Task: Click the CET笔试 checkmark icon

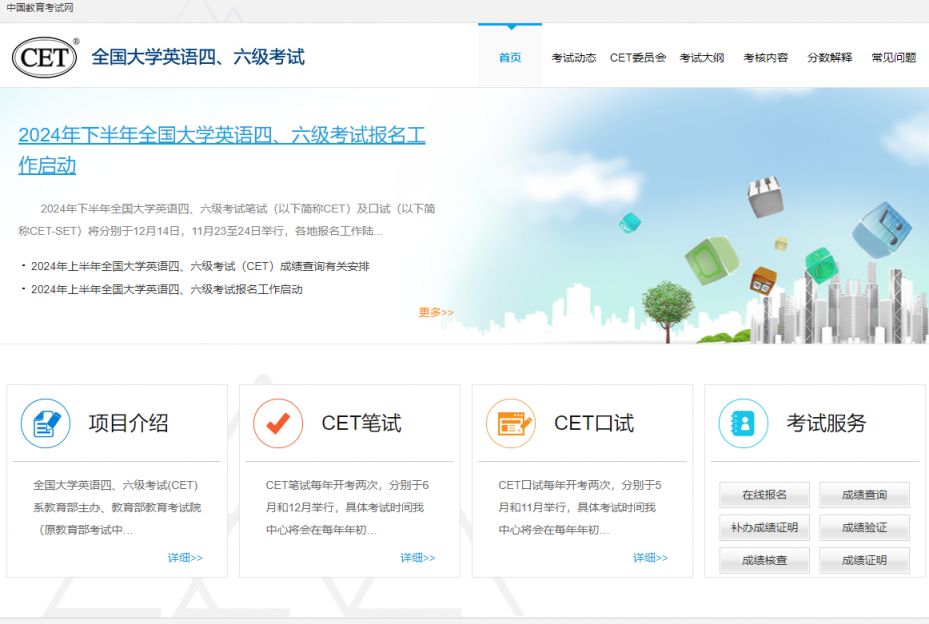Action: [x=278, y=423]
